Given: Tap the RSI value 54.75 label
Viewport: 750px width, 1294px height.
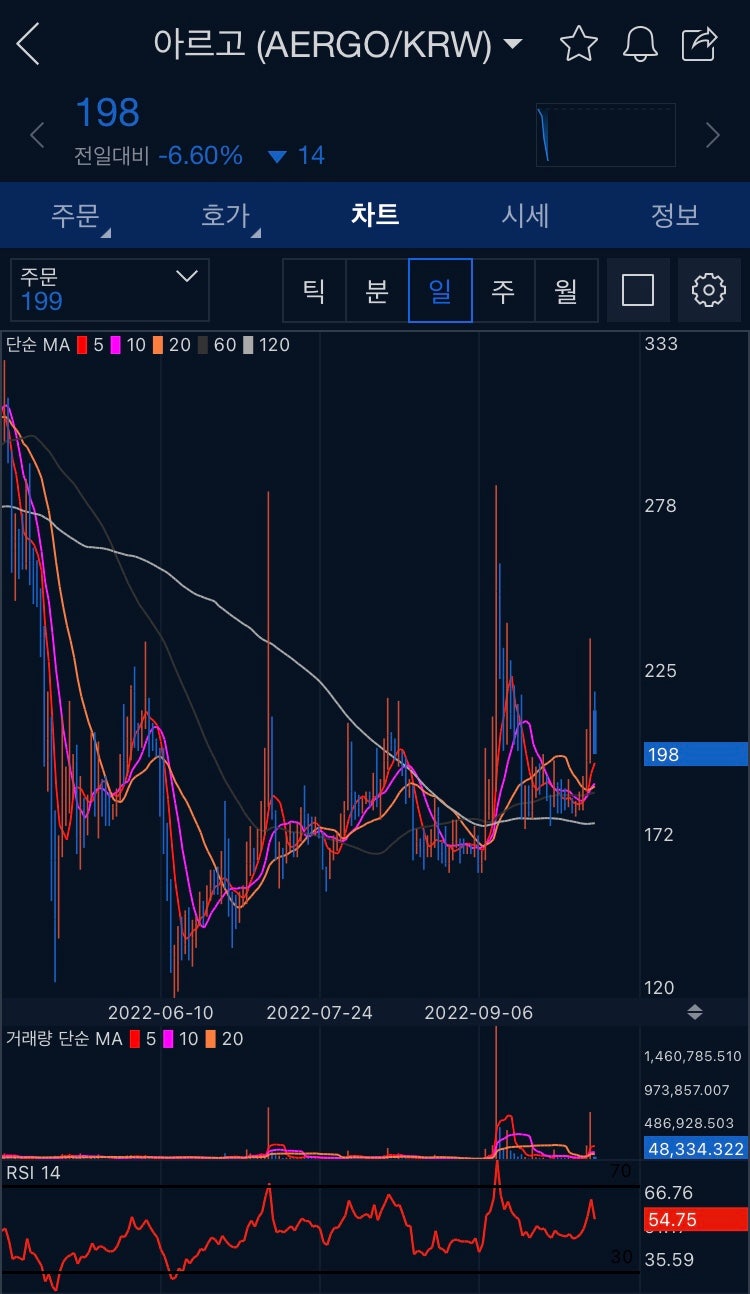Looking at the screenshot, I should 696,1220.
